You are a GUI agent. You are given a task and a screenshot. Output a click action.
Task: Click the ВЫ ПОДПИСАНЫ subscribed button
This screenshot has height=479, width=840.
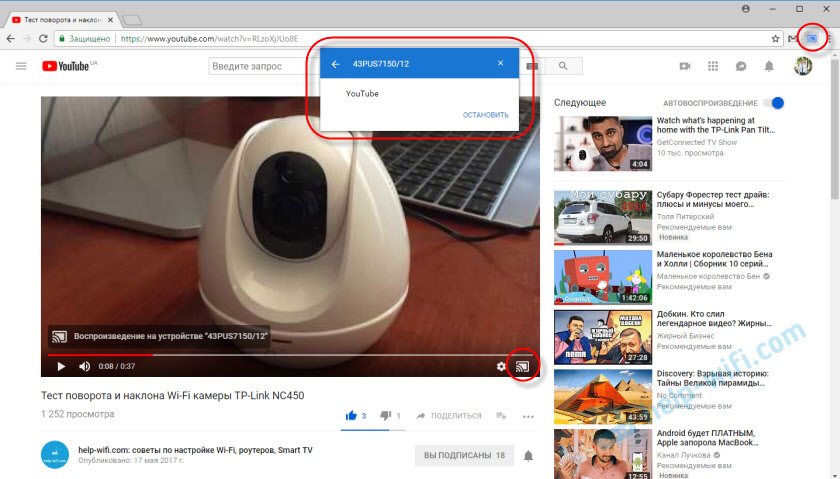(x=464, y=455)
